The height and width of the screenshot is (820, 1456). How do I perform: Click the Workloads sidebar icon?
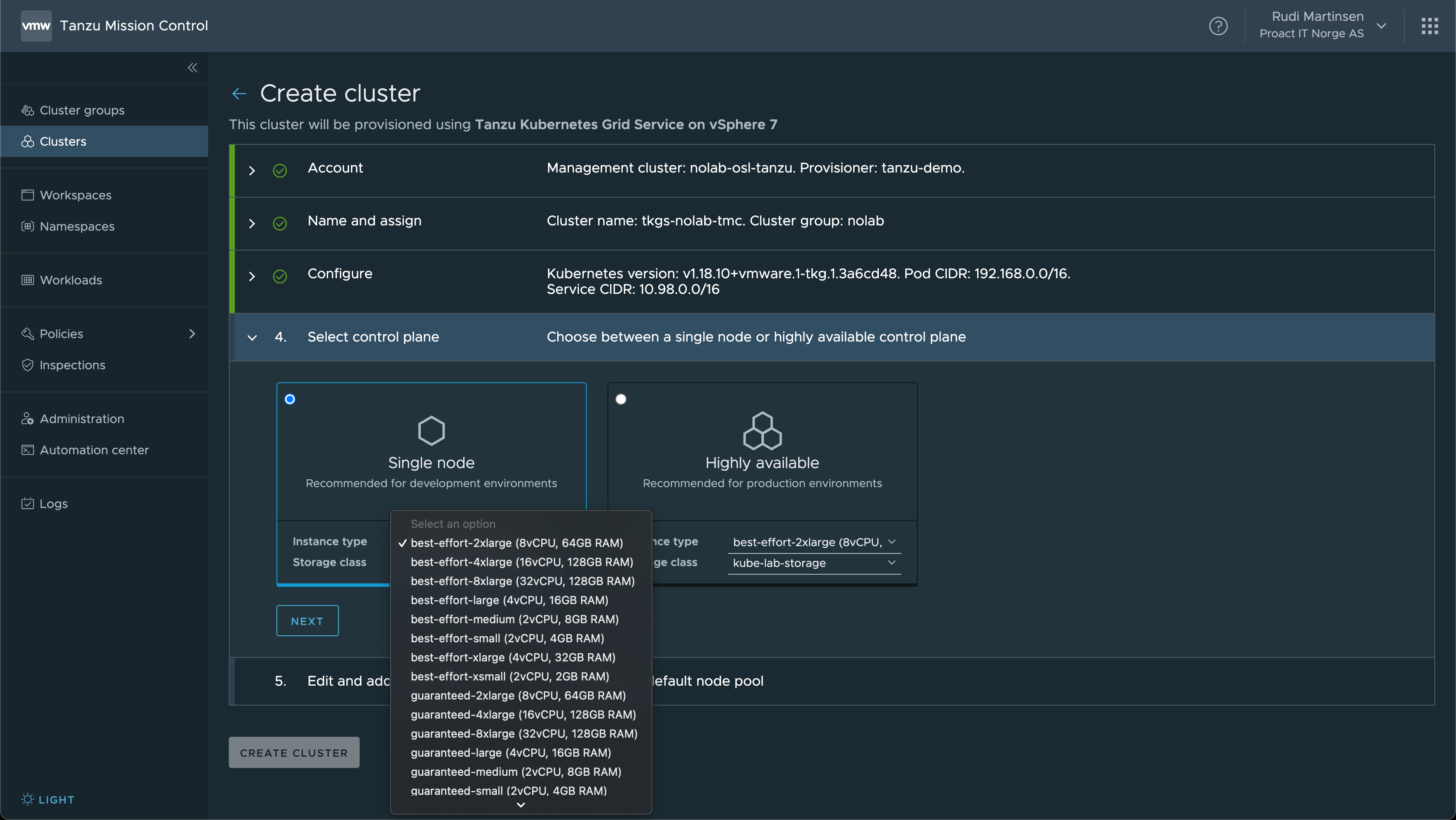27,280
